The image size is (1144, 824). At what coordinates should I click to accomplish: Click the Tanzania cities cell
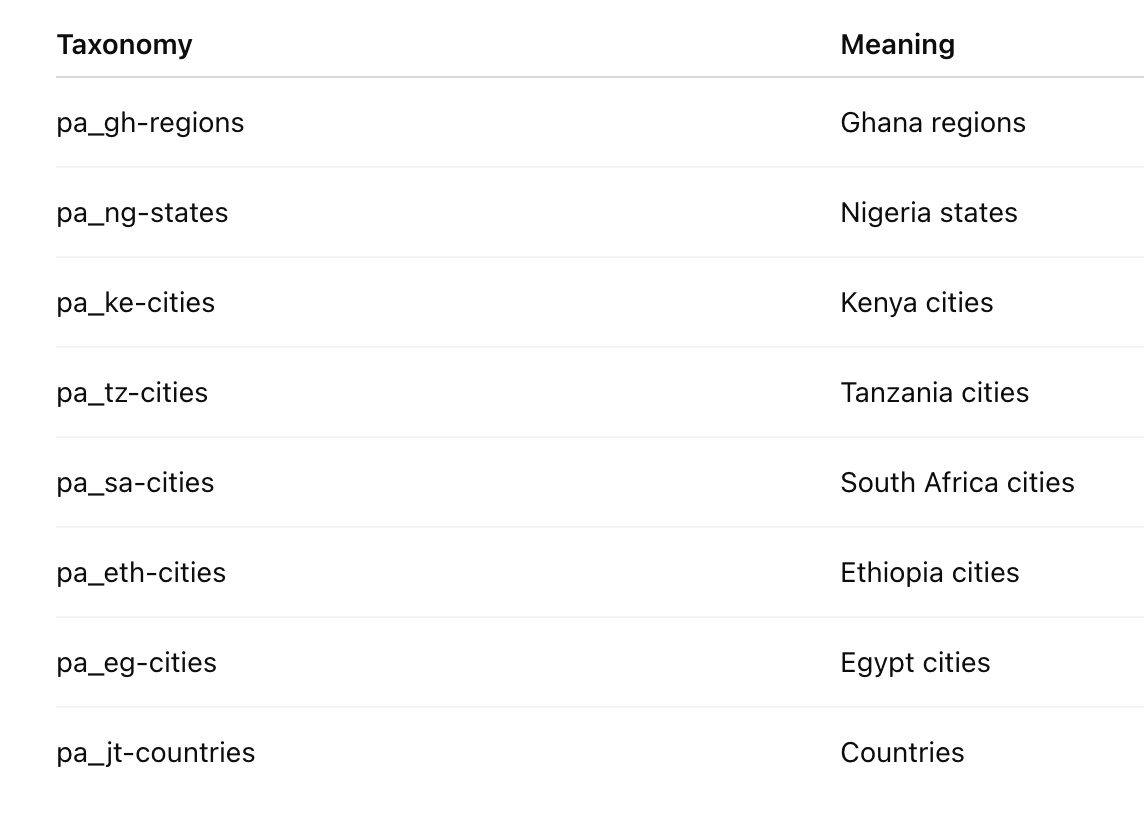coord(935,393)
